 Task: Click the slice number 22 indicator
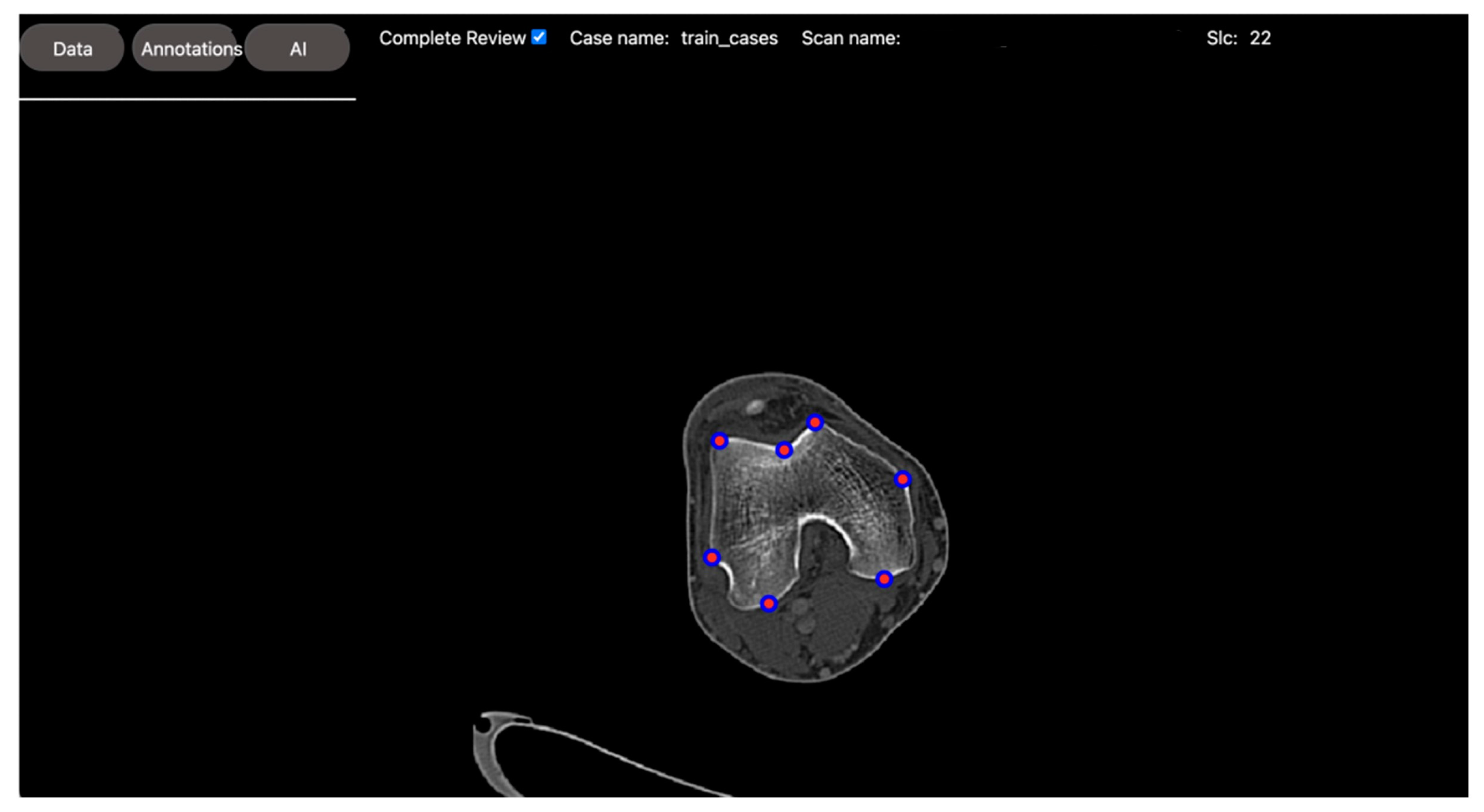coord(1260,38)
